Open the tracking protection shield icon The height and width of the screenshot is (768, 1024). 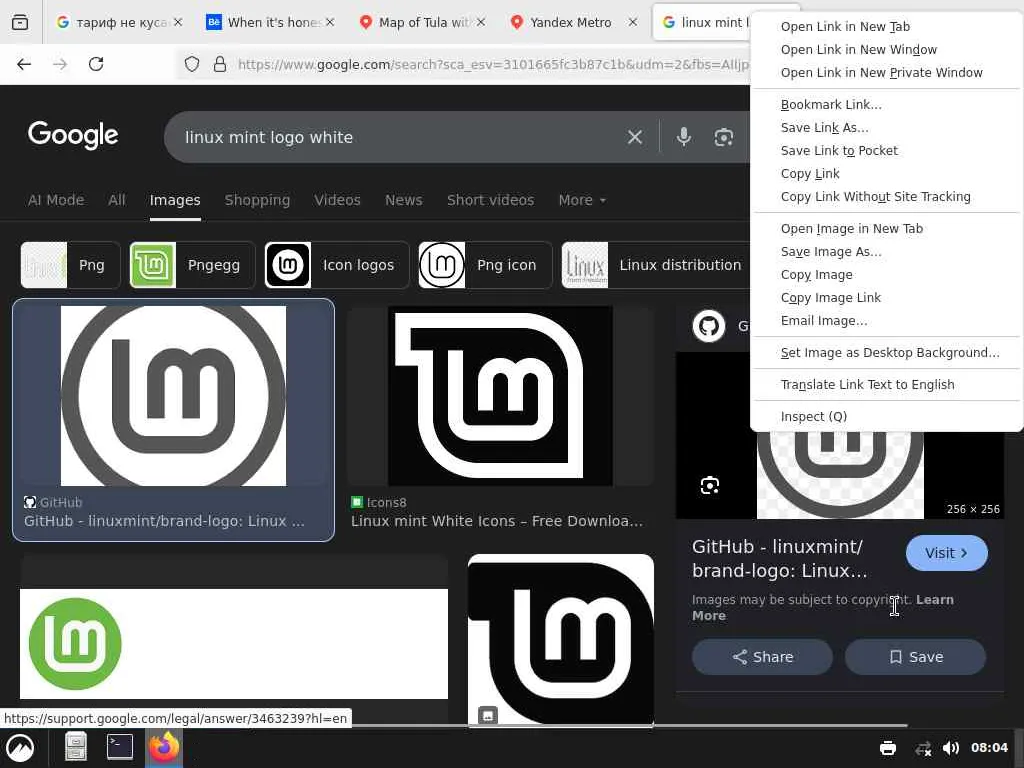(191, 64)
